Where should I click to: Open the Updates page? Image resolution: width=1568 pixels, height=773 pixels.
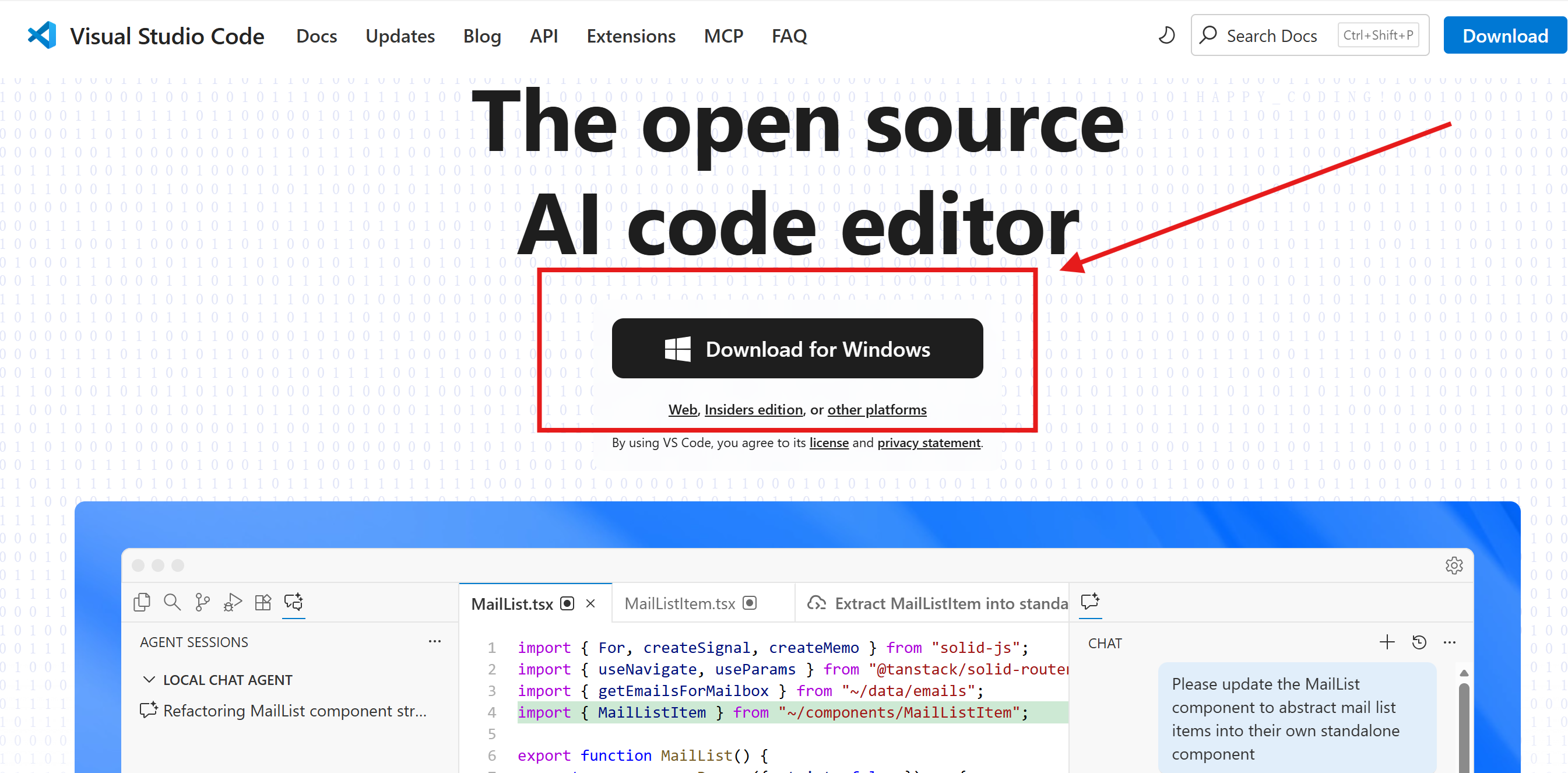click(400, 36)
